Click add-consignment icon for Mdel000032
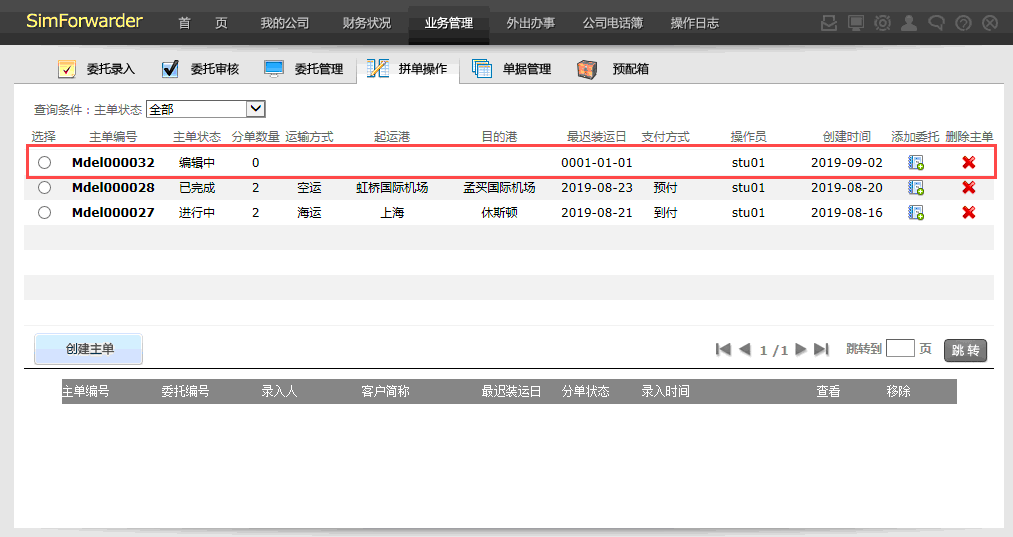 pos(916,162)
